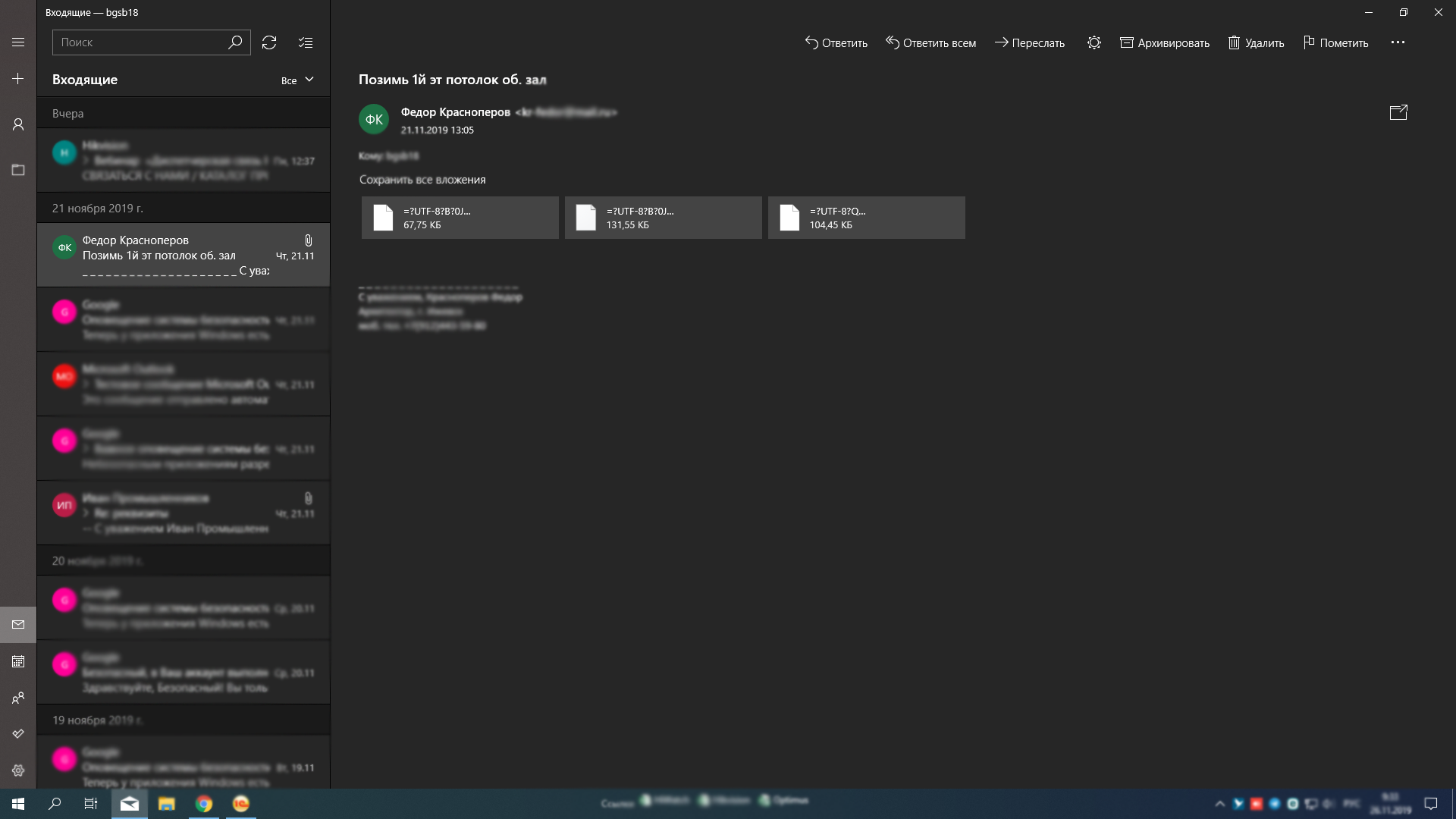Switch to the Calendar icon
The height and width of the screenshot is (819, 1456).
click(x=18, y=661)
